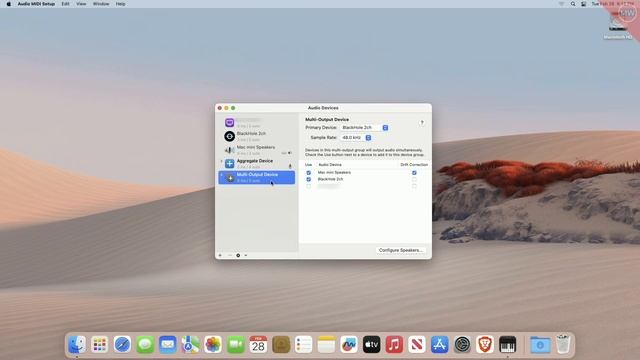Open Reminders from the Dock

(304, 344)
